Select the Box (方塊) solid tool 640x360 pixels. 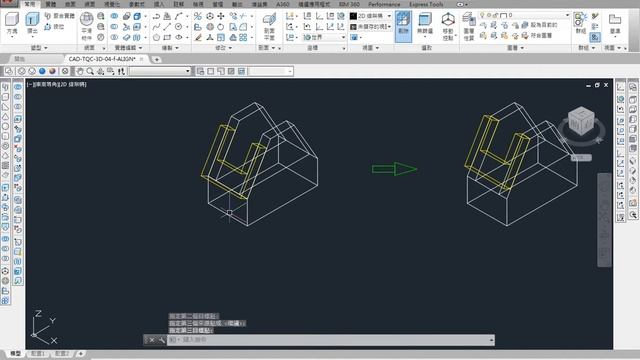[x=12, y=24]
